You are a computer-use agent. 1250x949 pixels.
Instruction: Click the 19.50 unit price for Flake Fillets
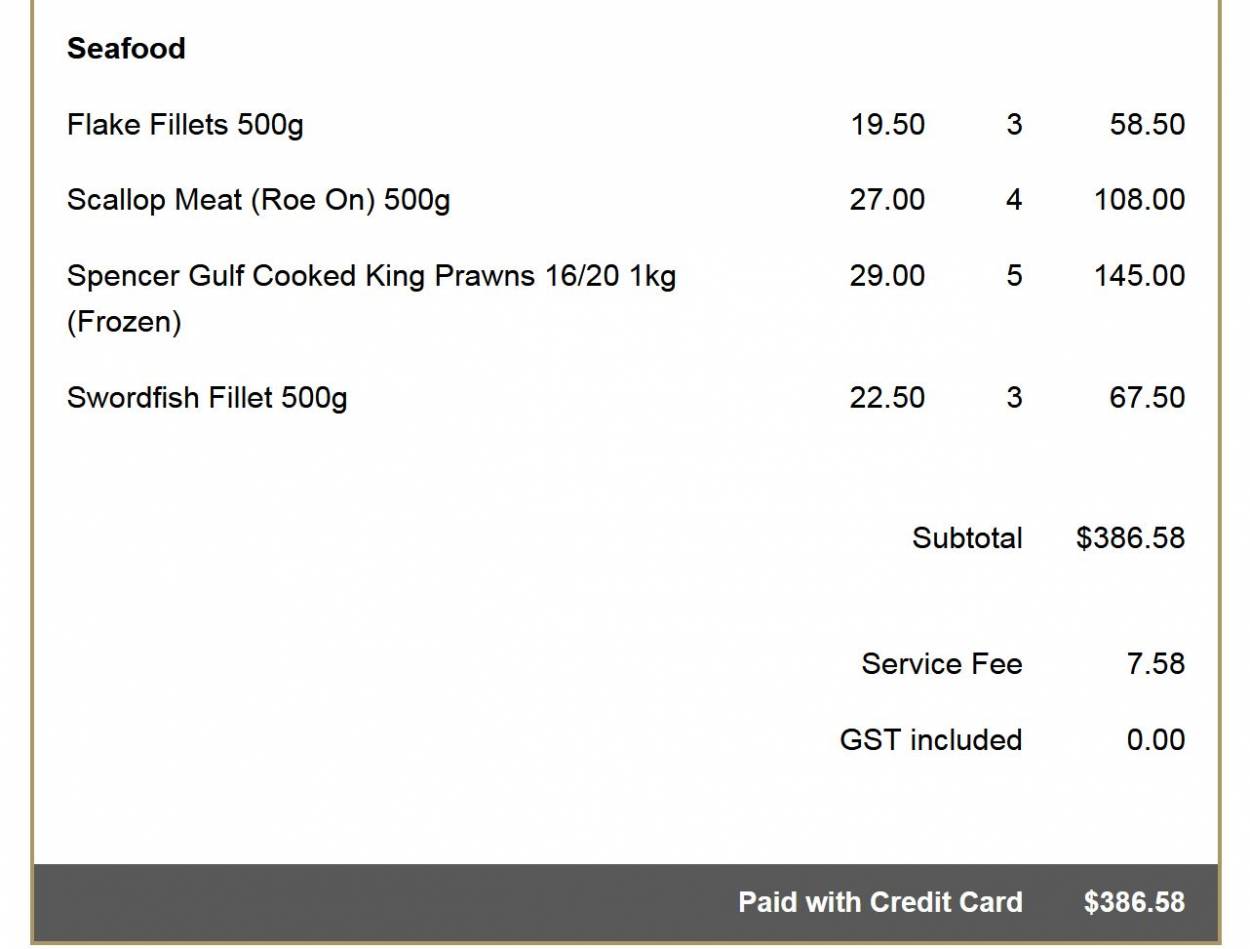[x=887, y=125]
